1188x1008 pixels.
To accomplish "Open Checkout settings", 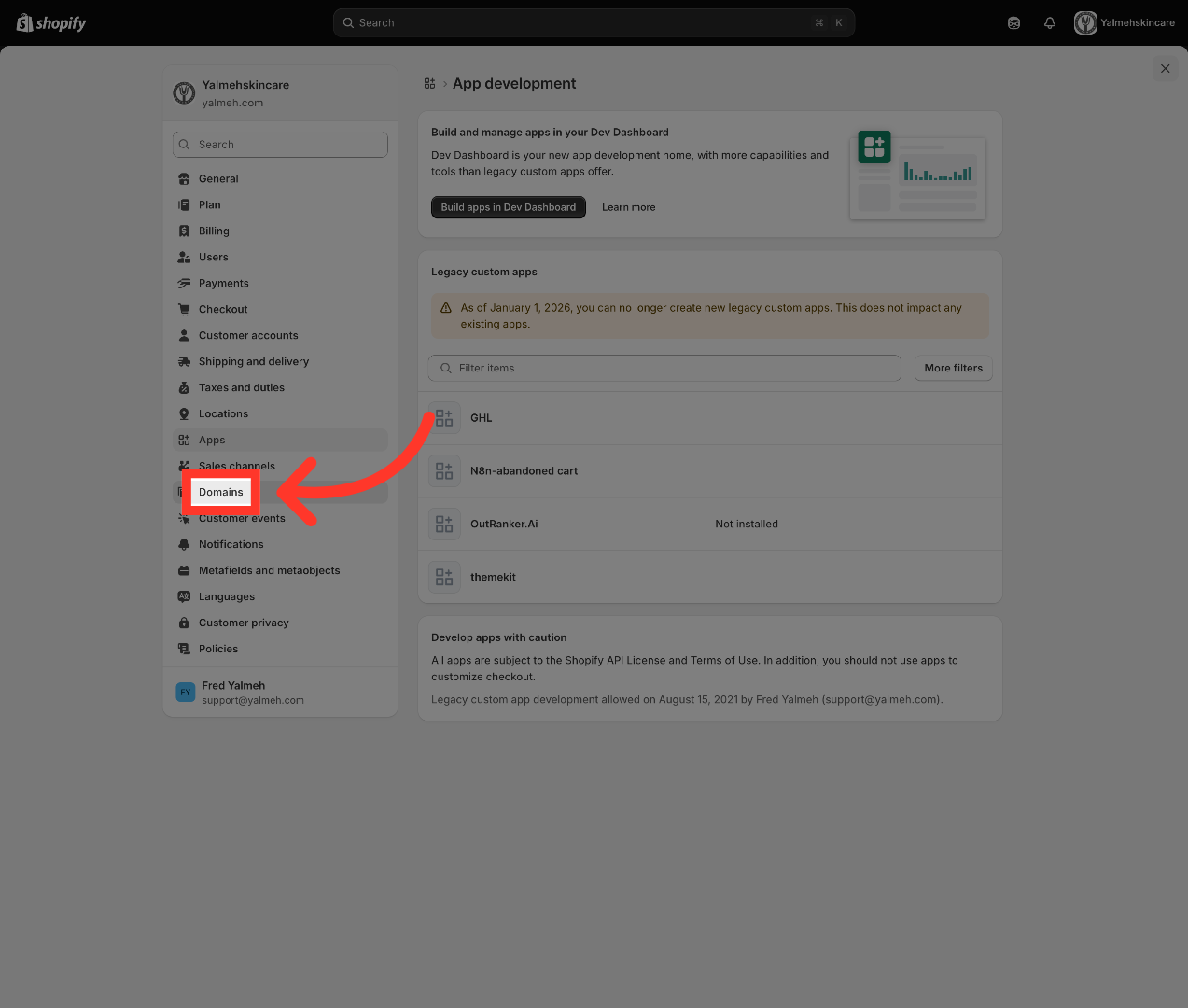I will pyautogui.click(x=280, y=309).
